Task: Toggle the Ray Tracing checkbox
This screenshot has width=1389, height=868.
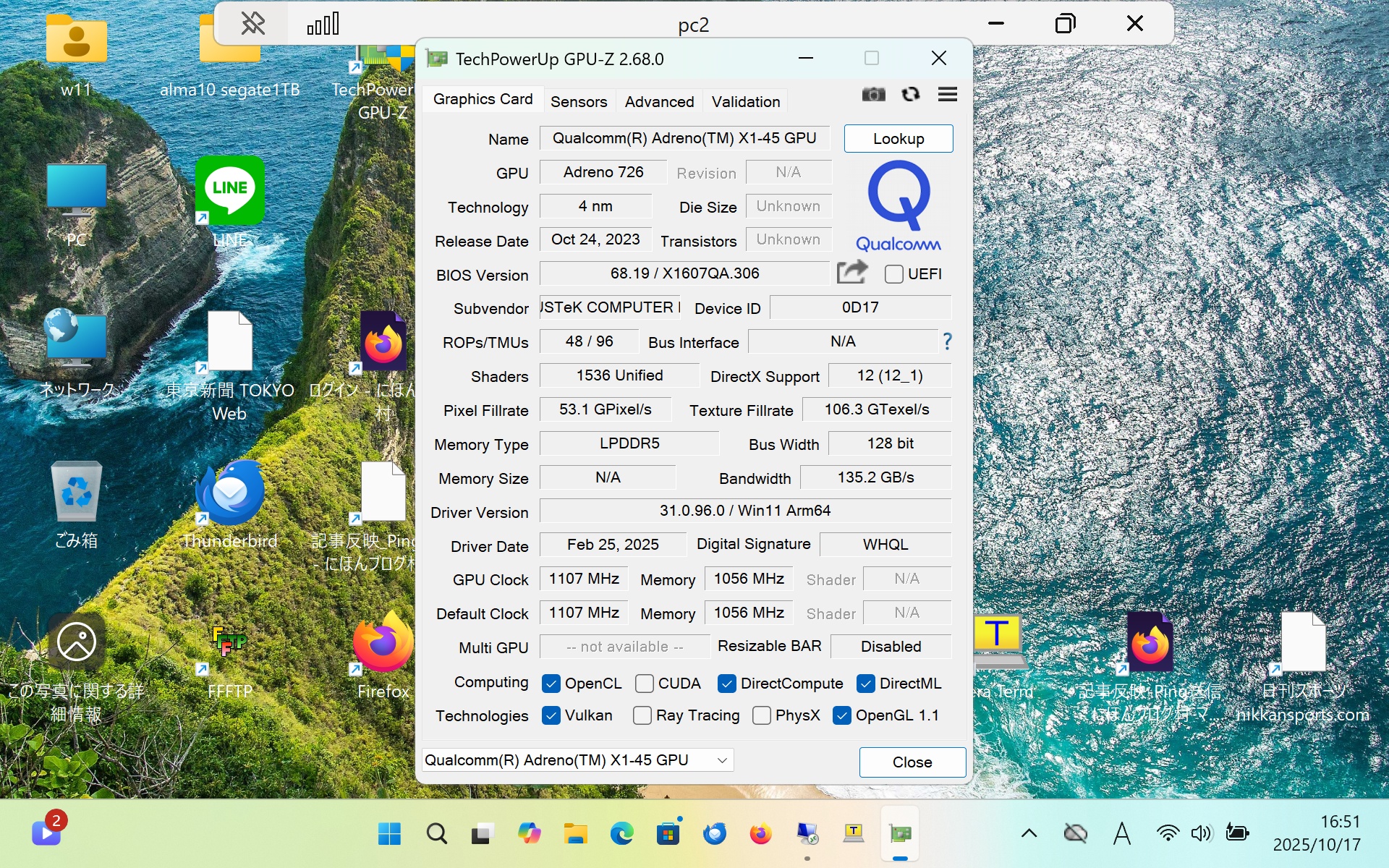Action: click(642, 715)
